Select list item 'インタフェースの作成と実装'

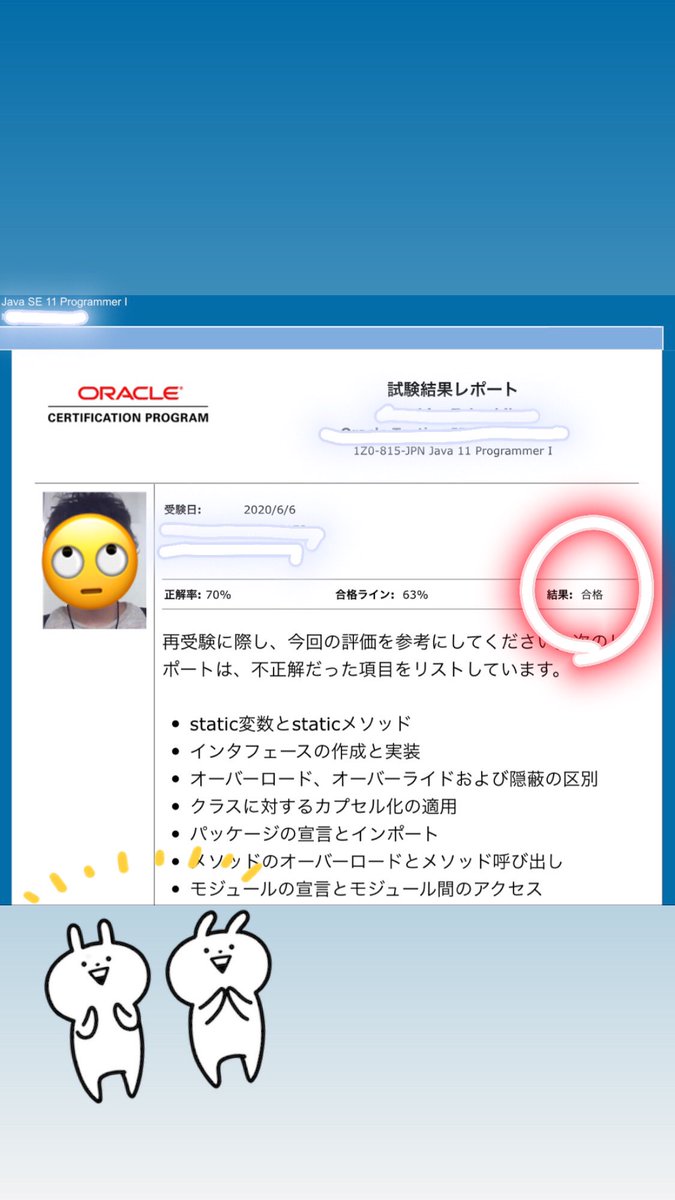[305, 751]
